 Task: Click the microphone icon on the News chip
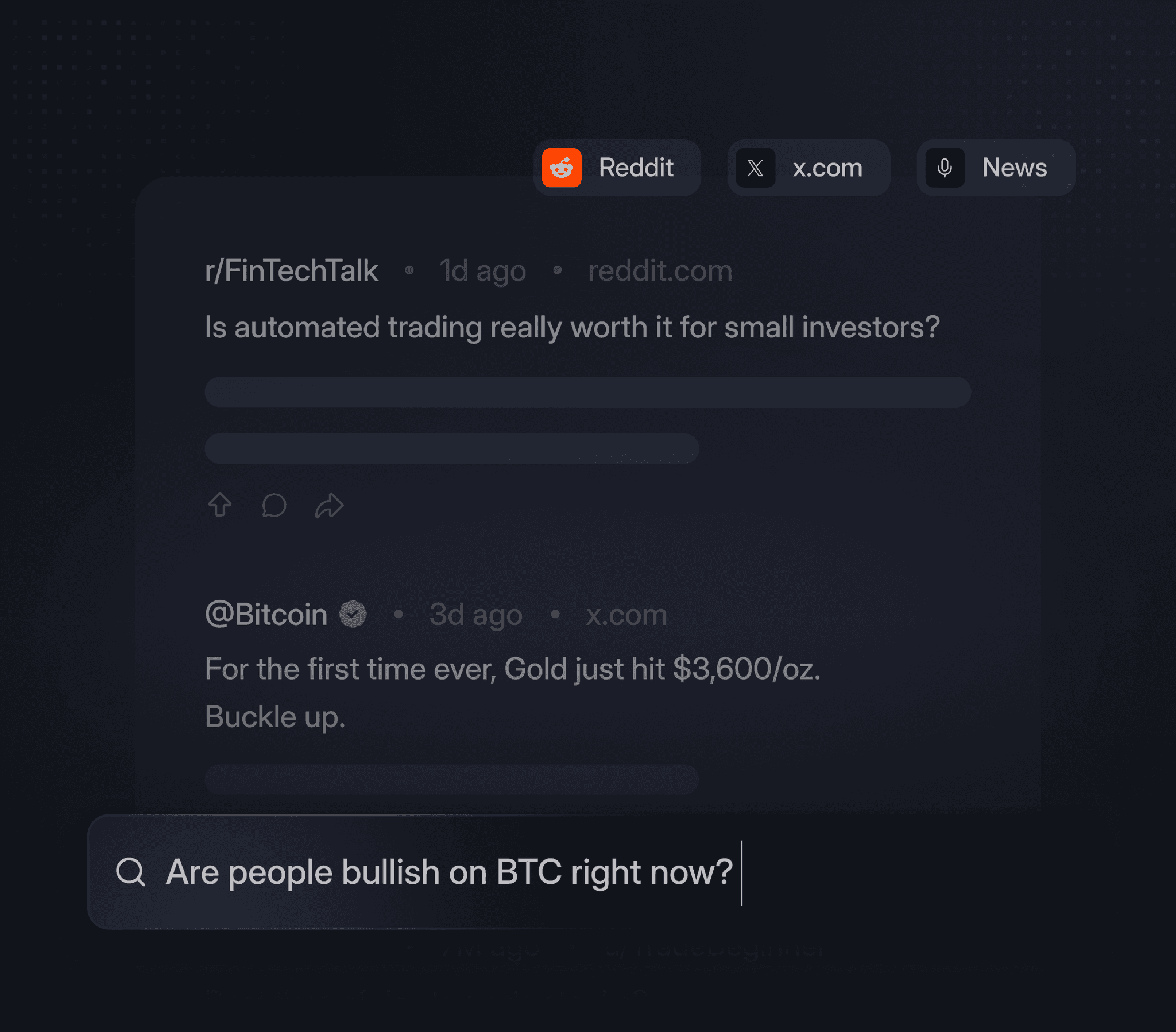click(946, 168)
